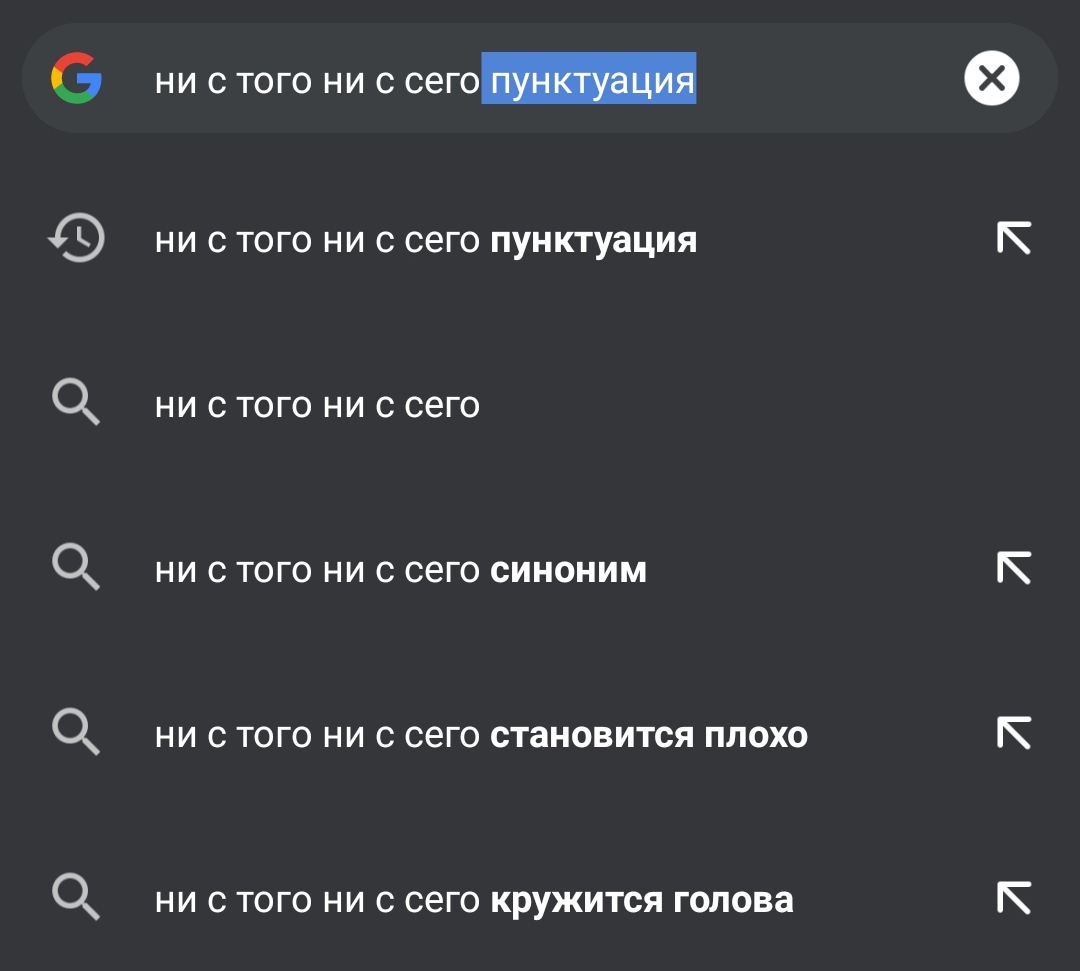Choose suggestion ending with 'становится плохо'
The image size is (1080, 971).
[x=540, y=735]
